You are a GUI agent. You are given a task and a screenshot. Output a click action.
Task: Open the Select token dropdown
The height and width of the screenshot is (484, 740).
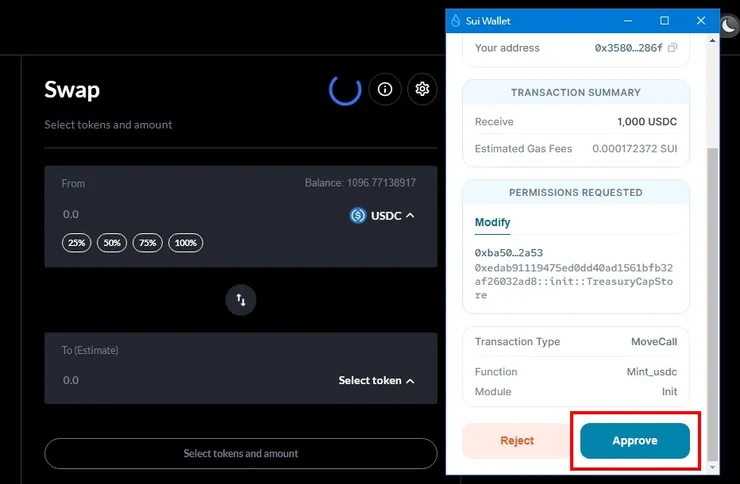376,380
